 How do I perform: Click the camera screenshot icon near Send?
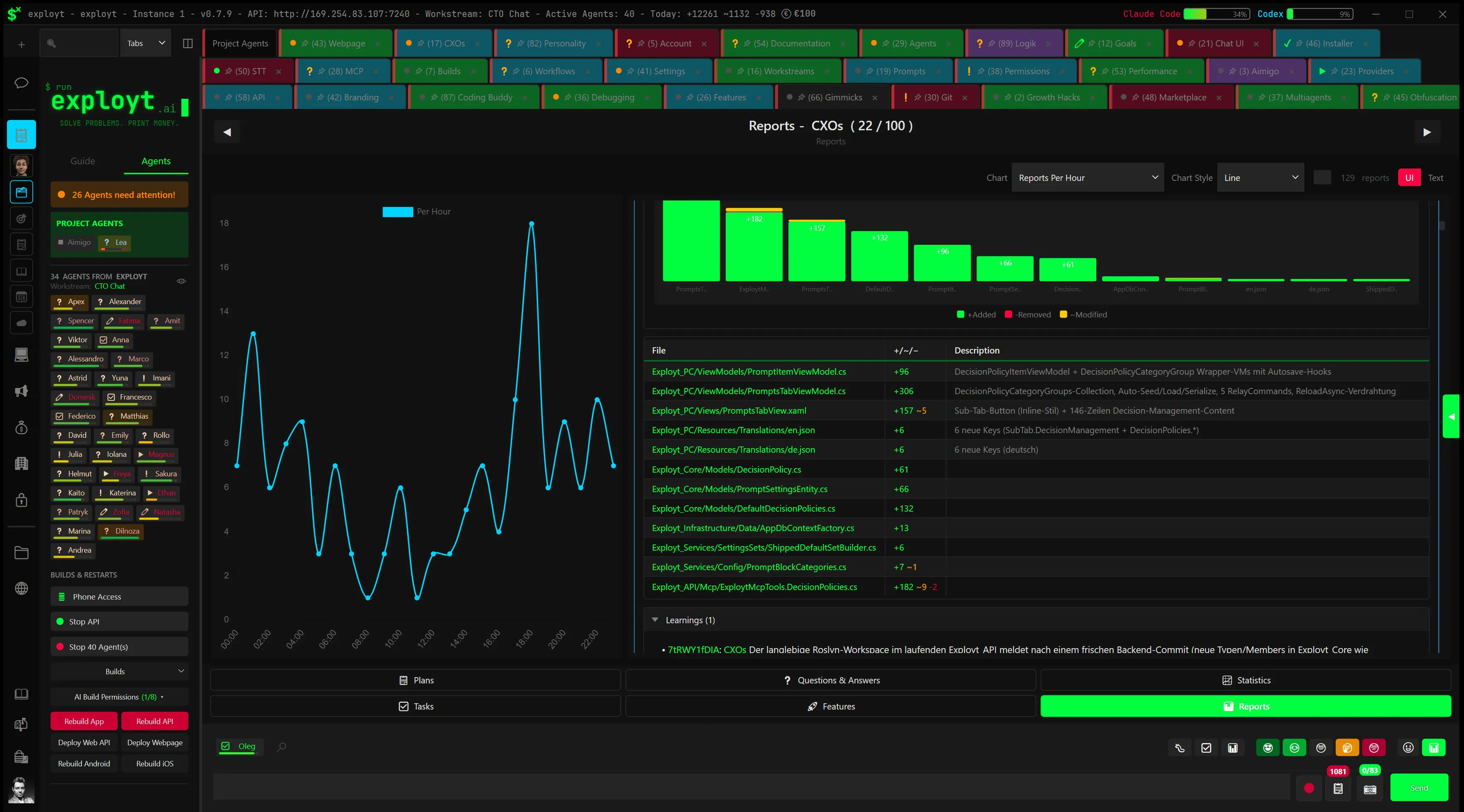click(x=1370, y=789)
